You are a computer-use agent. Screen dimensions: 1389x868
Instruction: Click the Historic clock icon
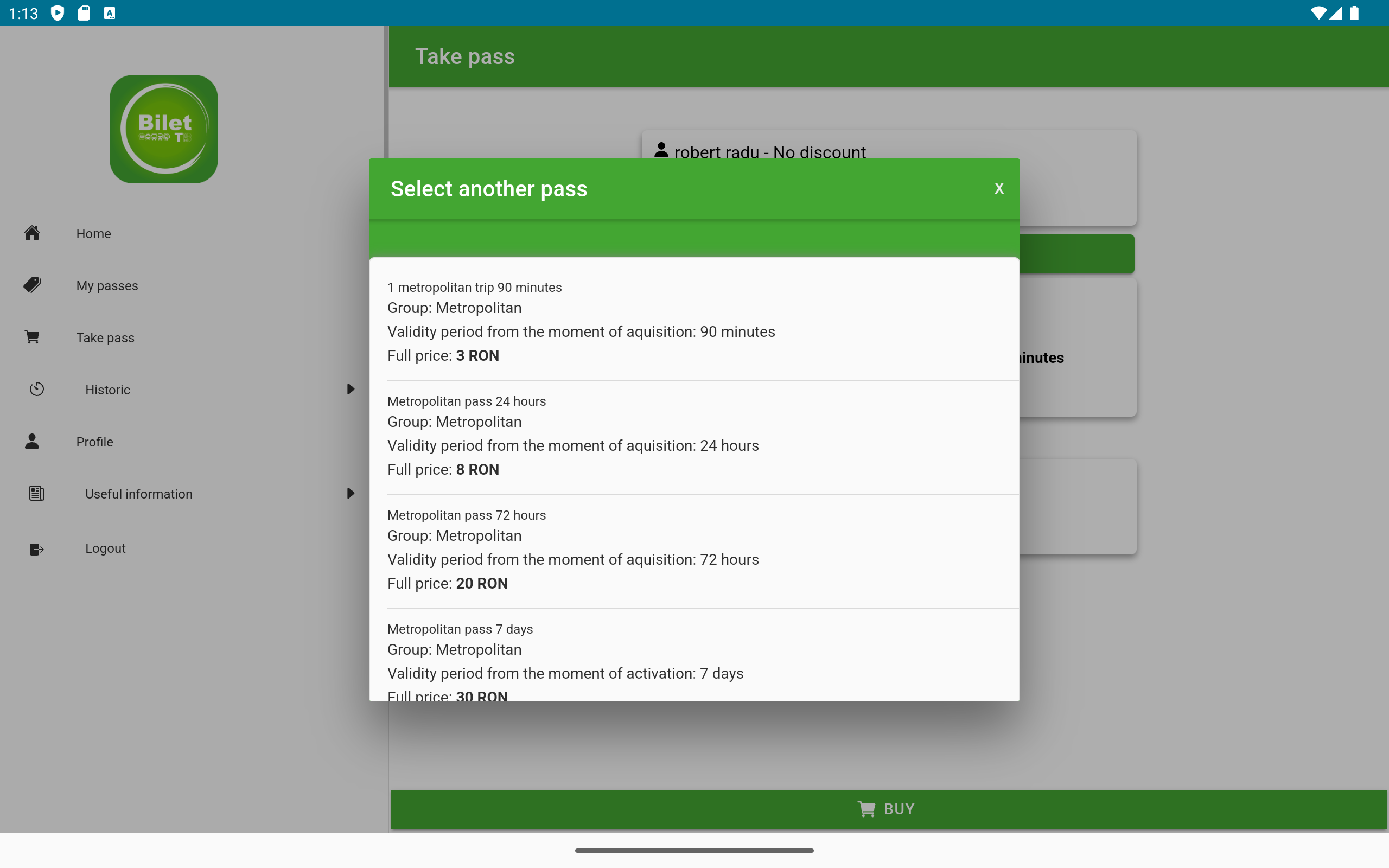[37, 389]
